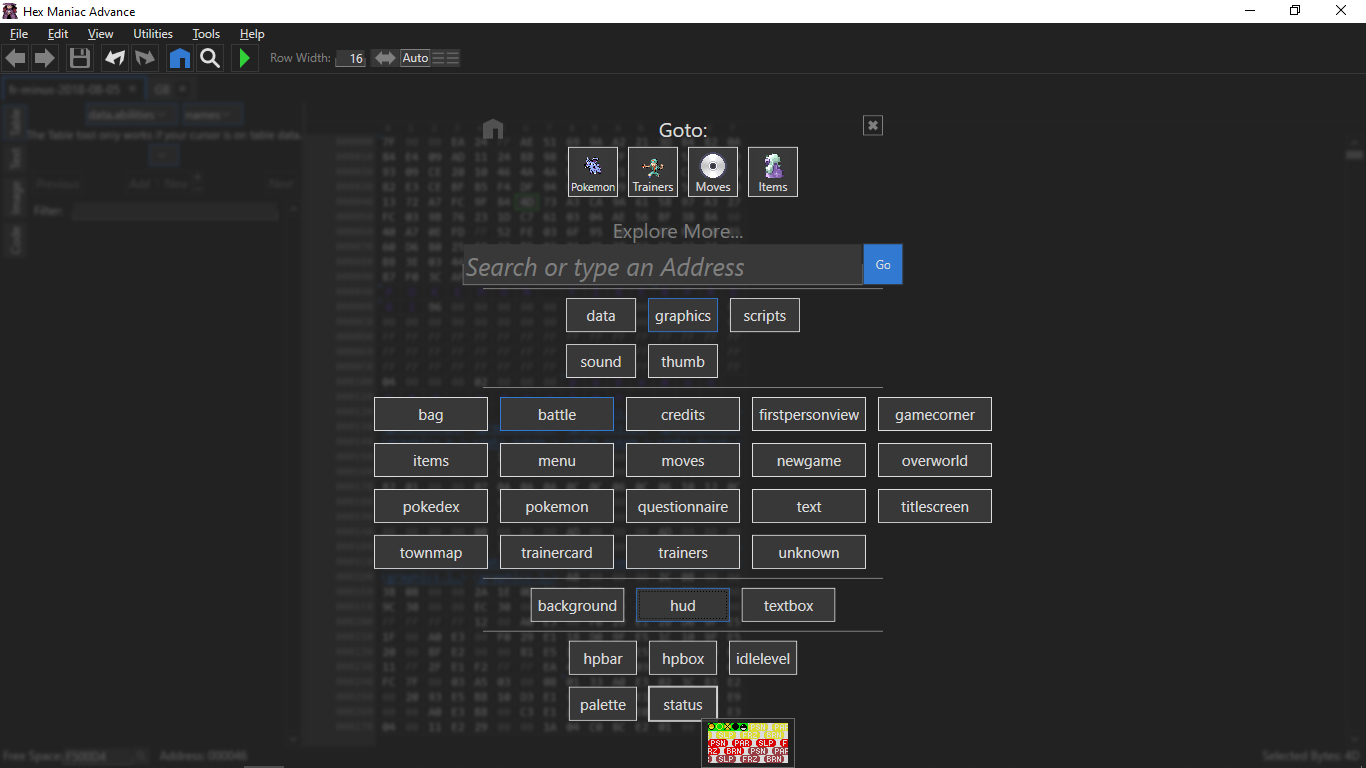Viewport: 1366px width, 768px height.
Task: Open the Moves disc shortcut
Action: point(713,172)
